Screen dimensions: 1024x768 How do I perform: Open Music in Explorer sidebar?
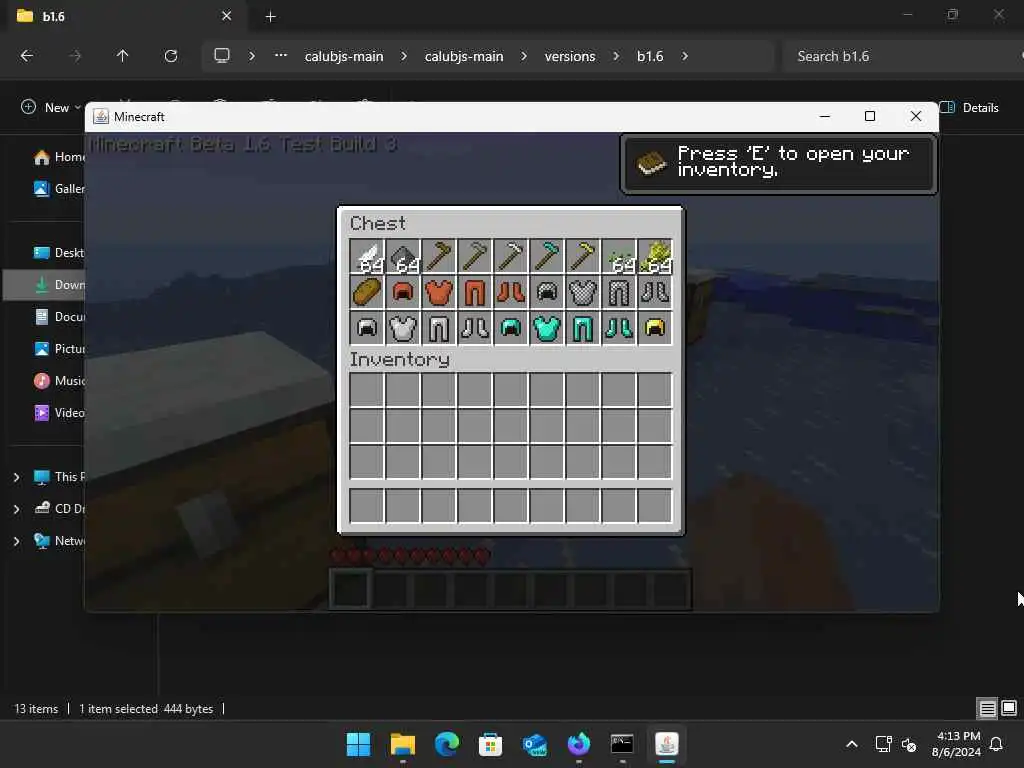click(59, 381)
